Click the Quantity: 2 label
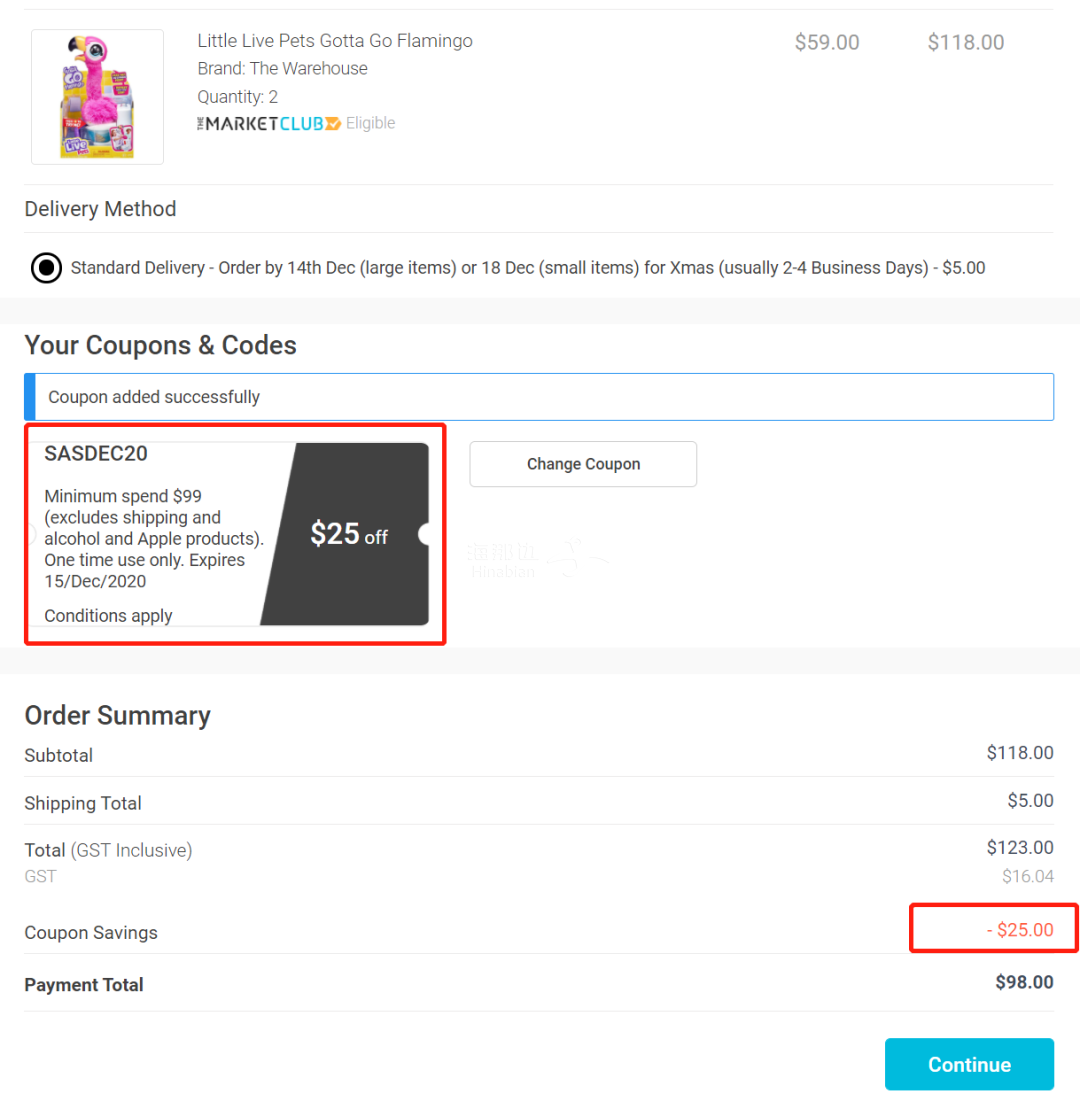Screen dimensions: 1080x1117 [x=238, y=97]
